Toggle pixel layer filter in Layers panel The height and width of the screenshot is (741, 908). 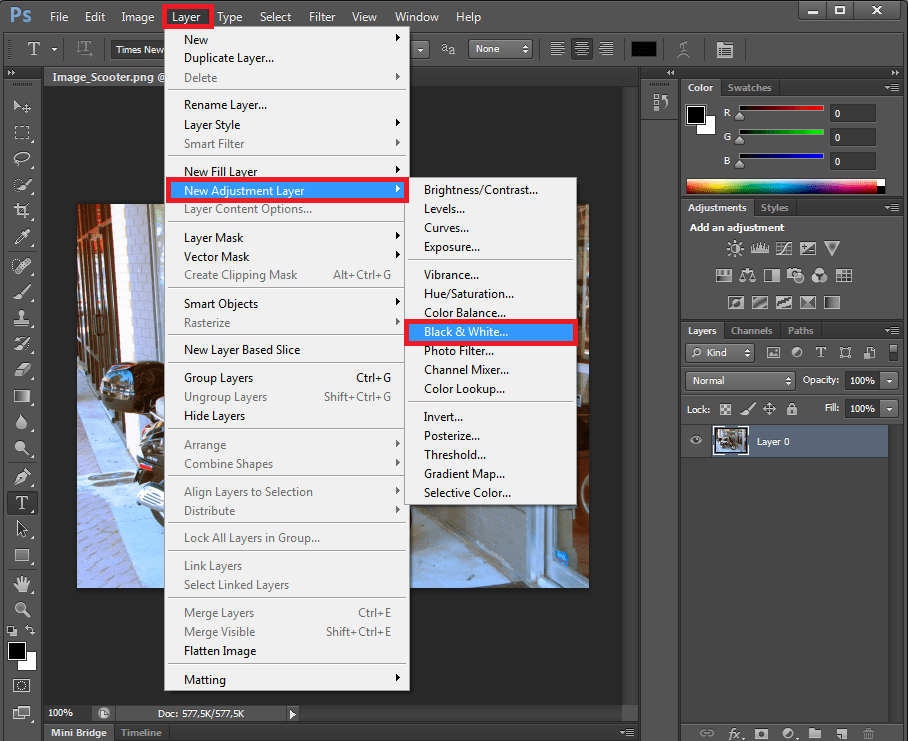(x=773, y=353)
